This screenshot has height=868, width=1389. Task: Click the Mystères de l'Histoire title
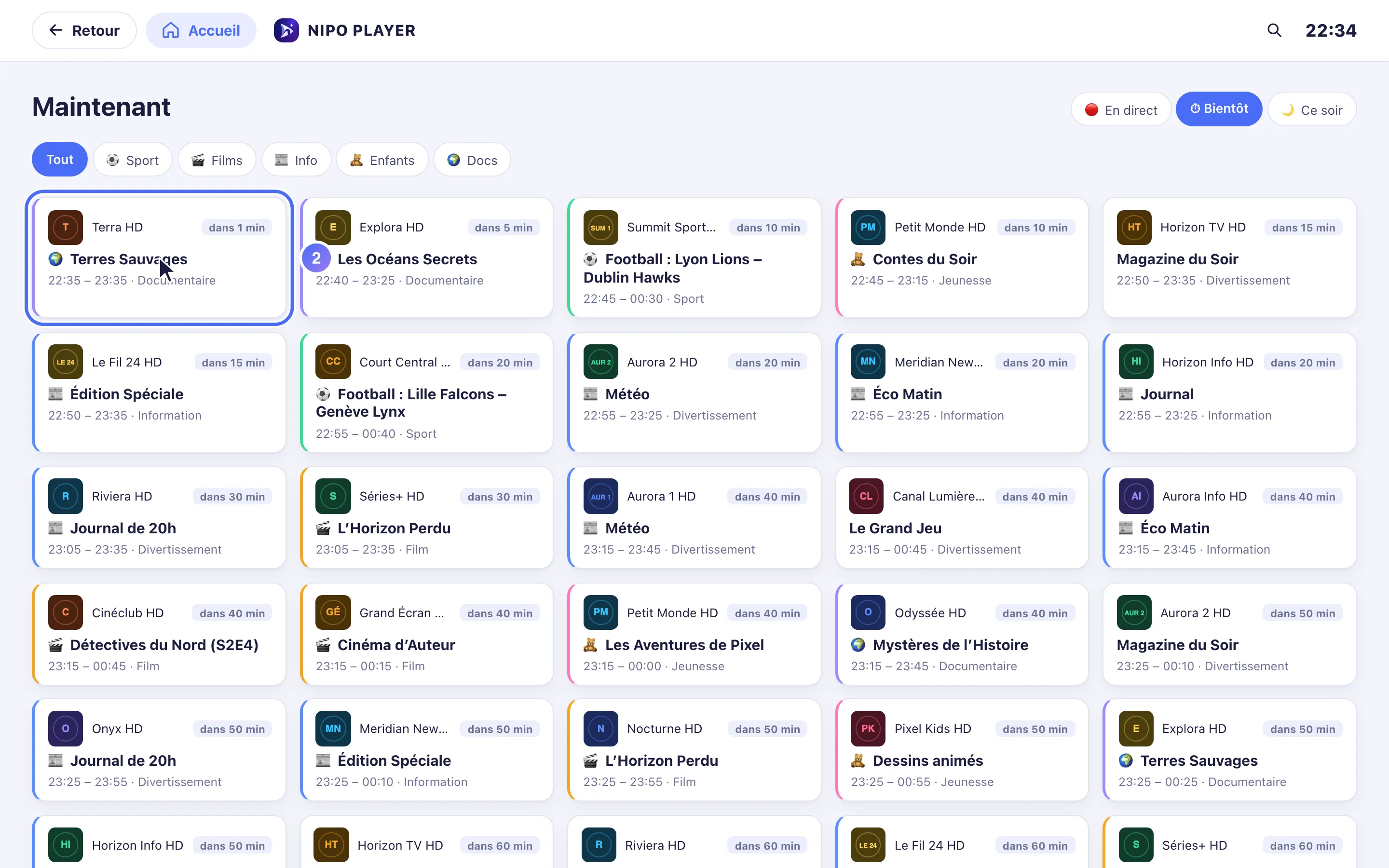tap(950, 645)
